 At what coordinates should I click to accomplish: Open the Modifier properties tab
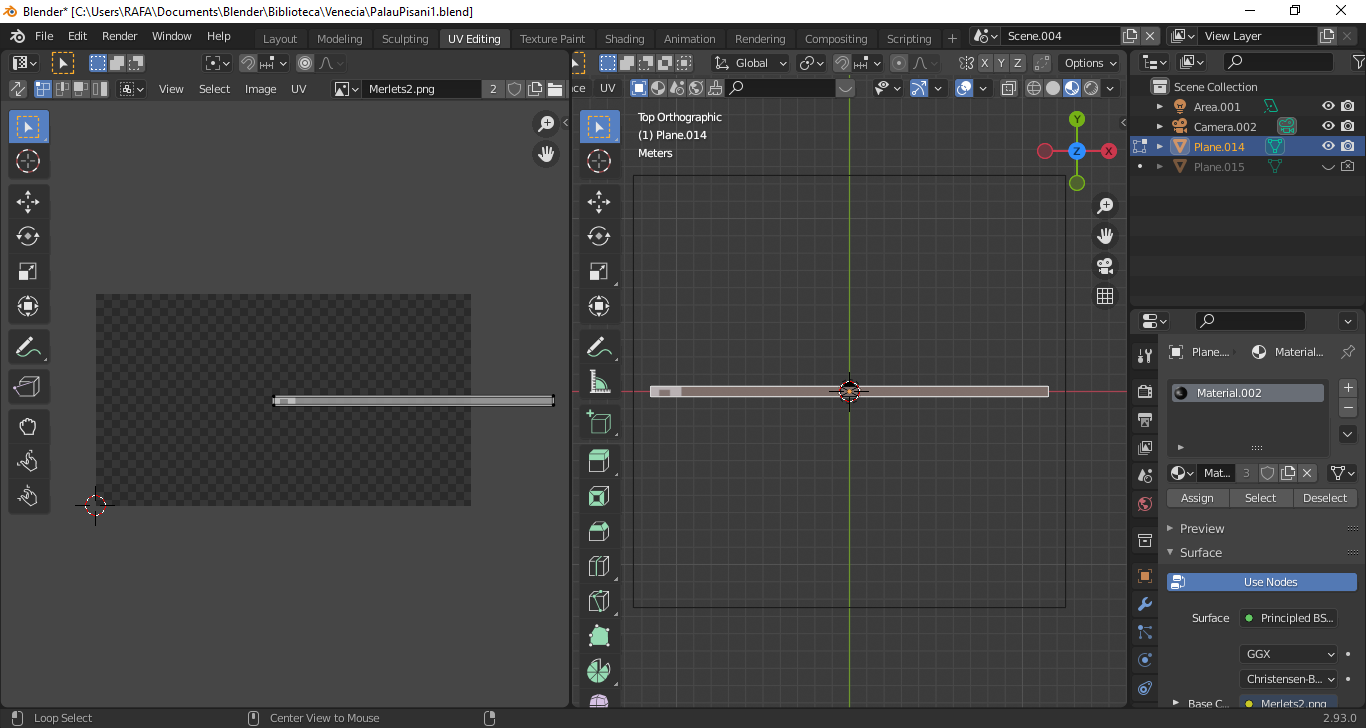click(x=1145, y=604)
